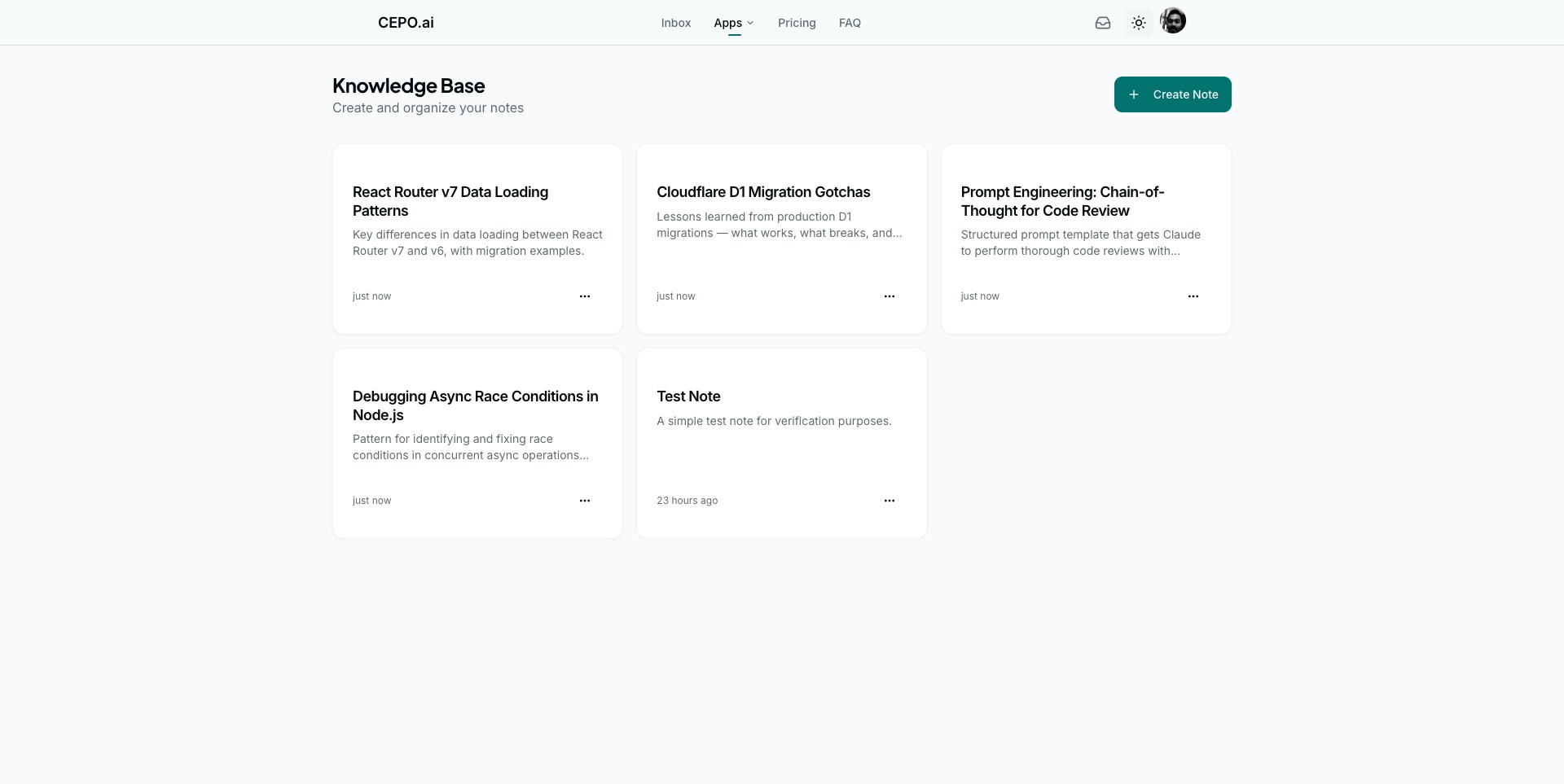This screenshot has width=1564, height=784.
Task: Open your profile avatar menu
Action: 1173,20
